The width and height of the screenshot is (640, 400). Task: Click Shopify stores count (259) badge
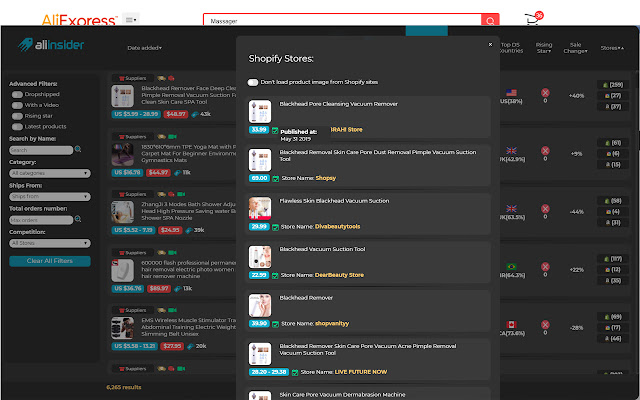pos(613,85)
